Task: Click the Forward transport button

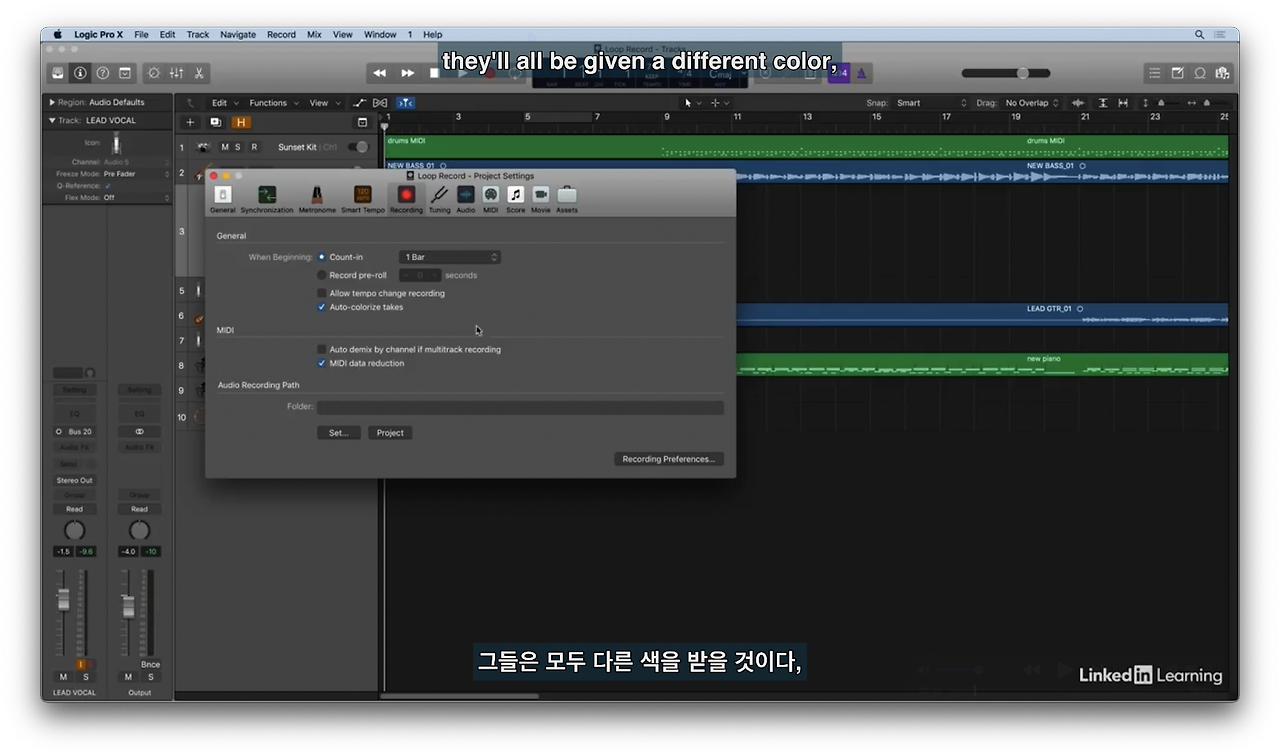Action: (408, 73)
